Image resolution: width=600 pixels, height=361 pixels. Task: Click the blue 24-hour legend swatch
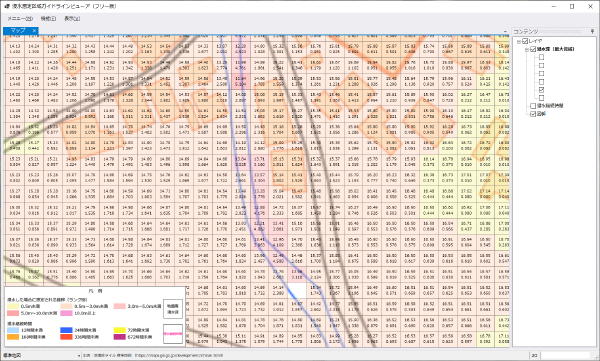coord(66,330)
